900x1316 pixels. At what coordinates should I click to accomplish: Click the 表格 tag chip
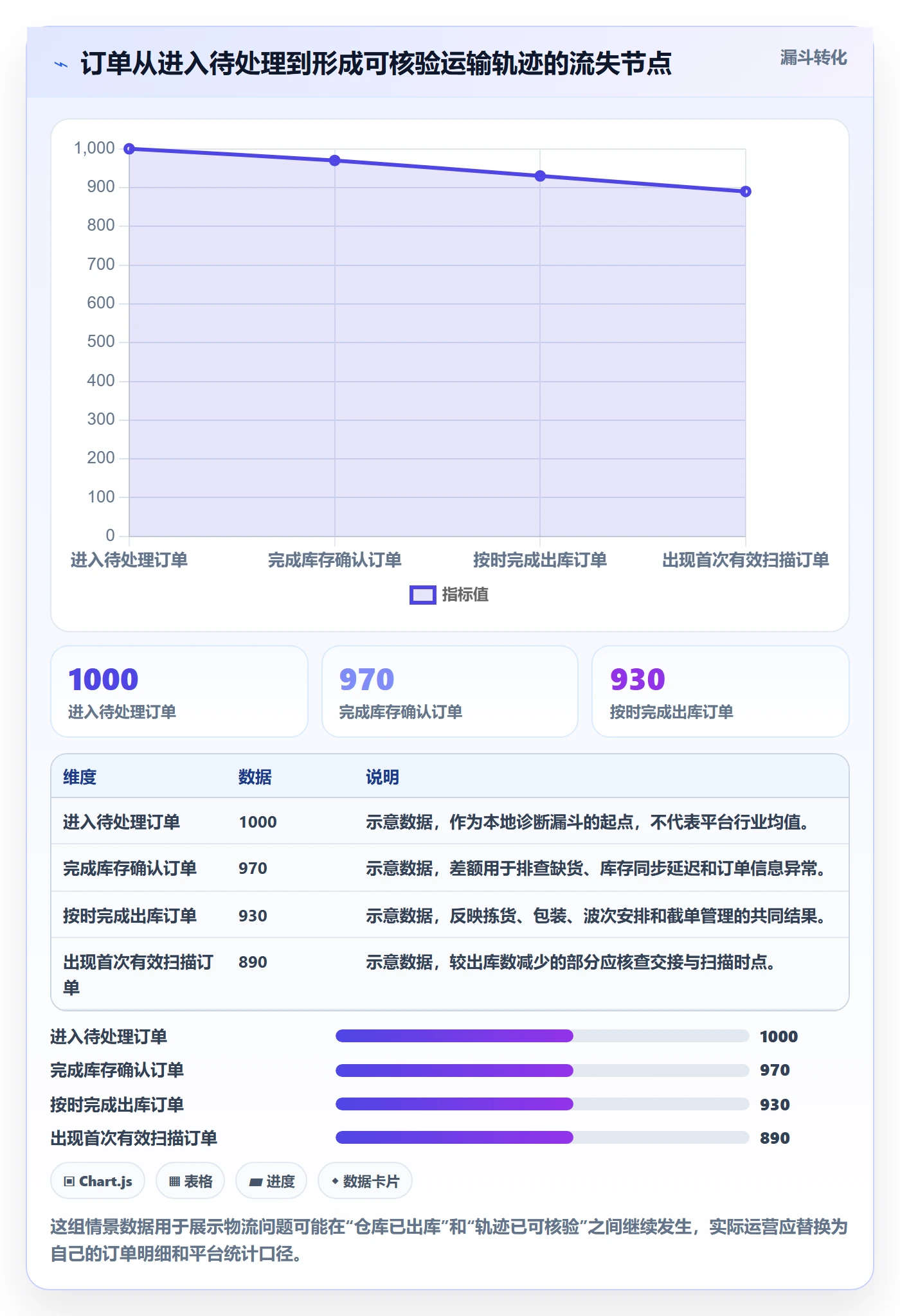point(190,1181)
